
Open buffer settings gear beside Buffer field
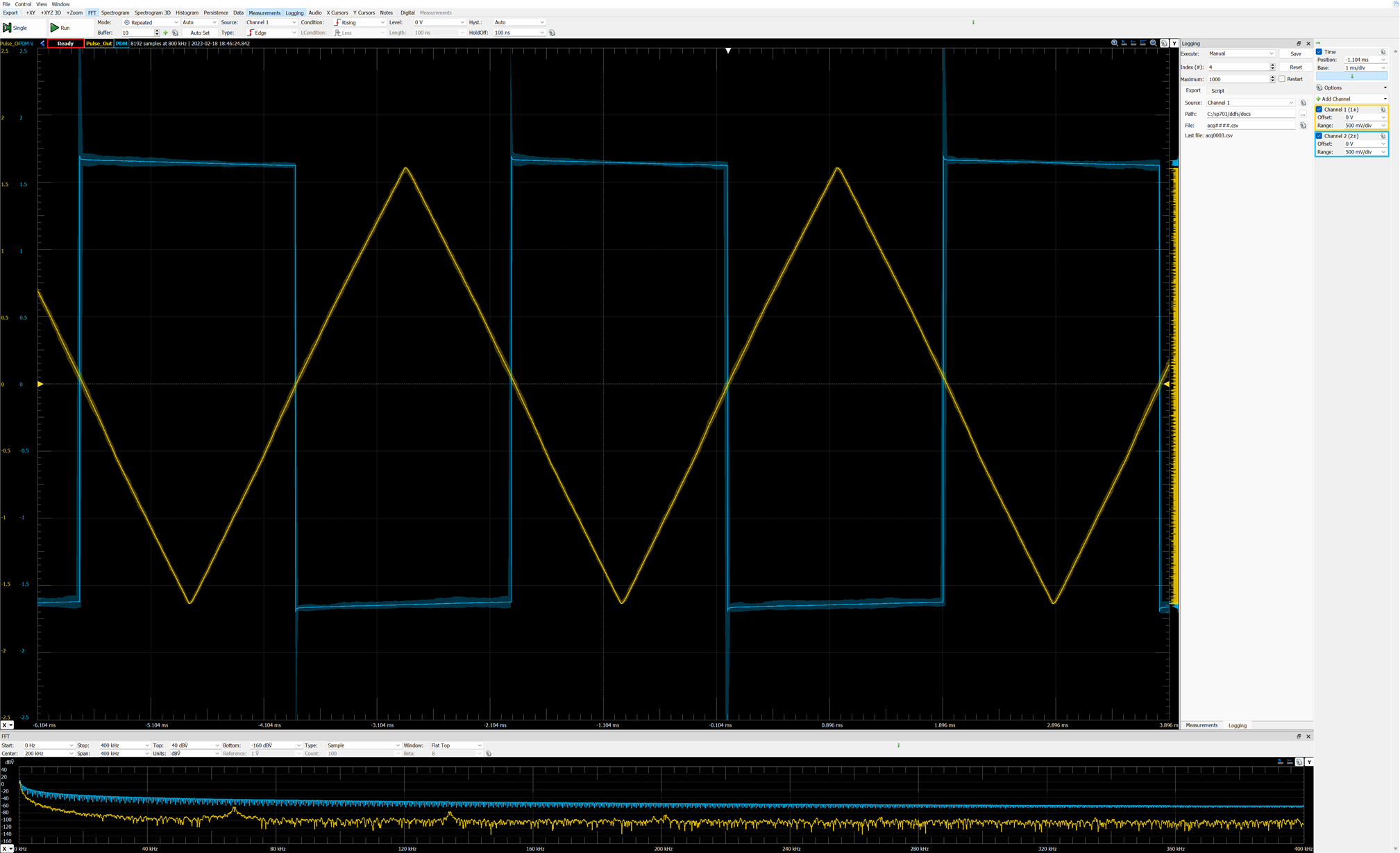tap(175, 33)
